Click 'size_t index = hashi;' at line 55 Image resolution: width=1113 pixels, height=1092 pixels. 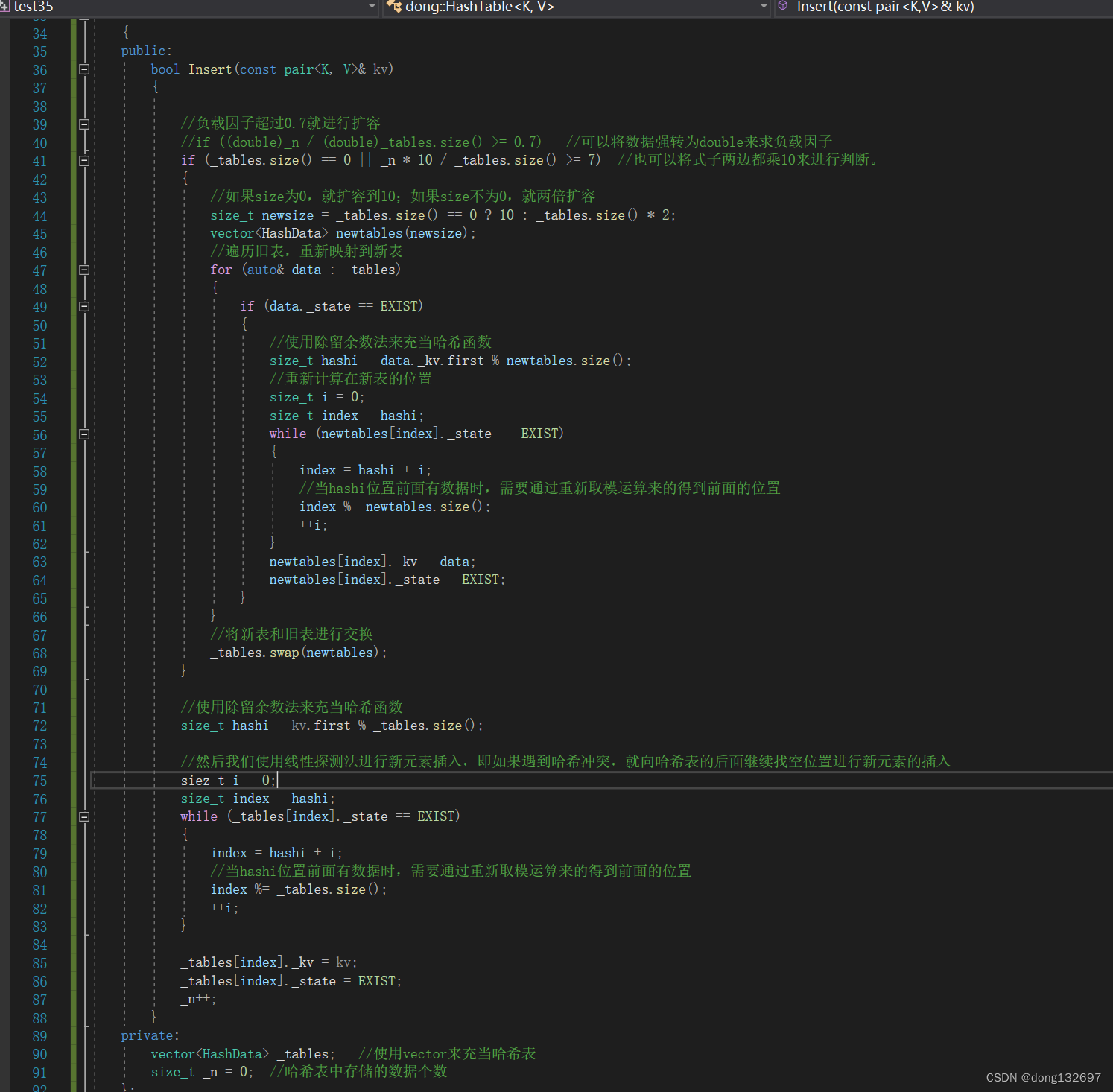coord(346,416)
